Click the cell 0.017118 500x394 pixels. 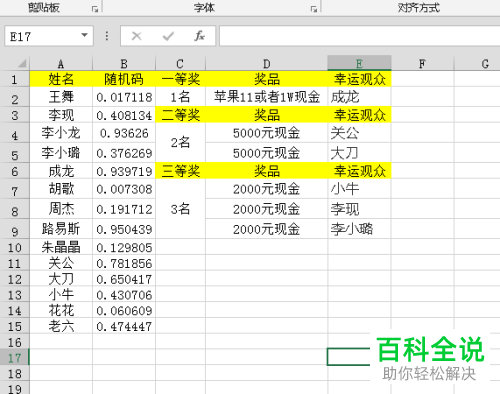[x=124, y=97]
